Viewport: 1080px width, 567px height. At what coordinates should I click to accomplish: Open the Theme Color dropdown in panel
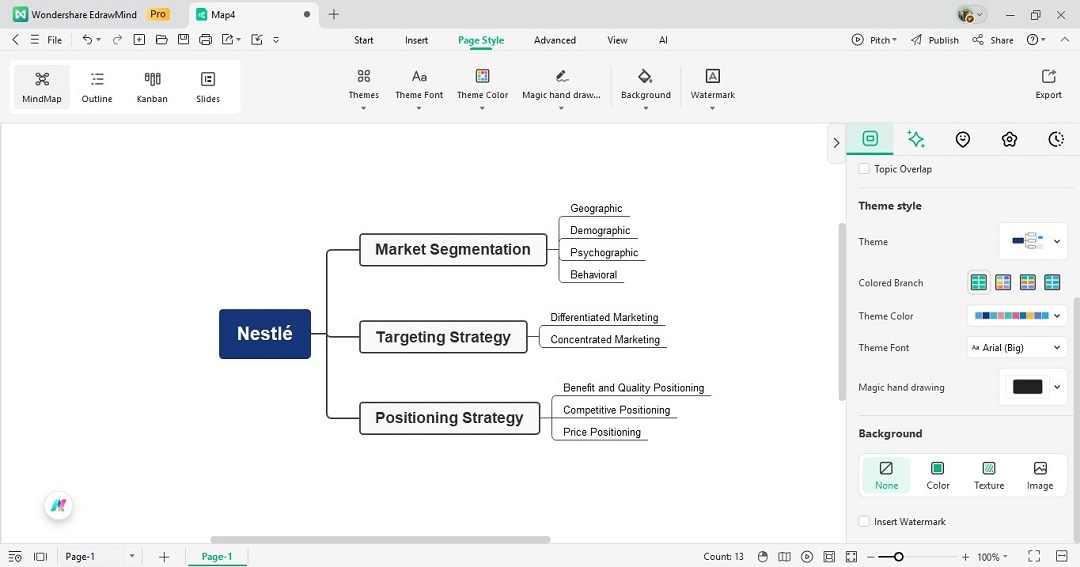point(1017,316)
